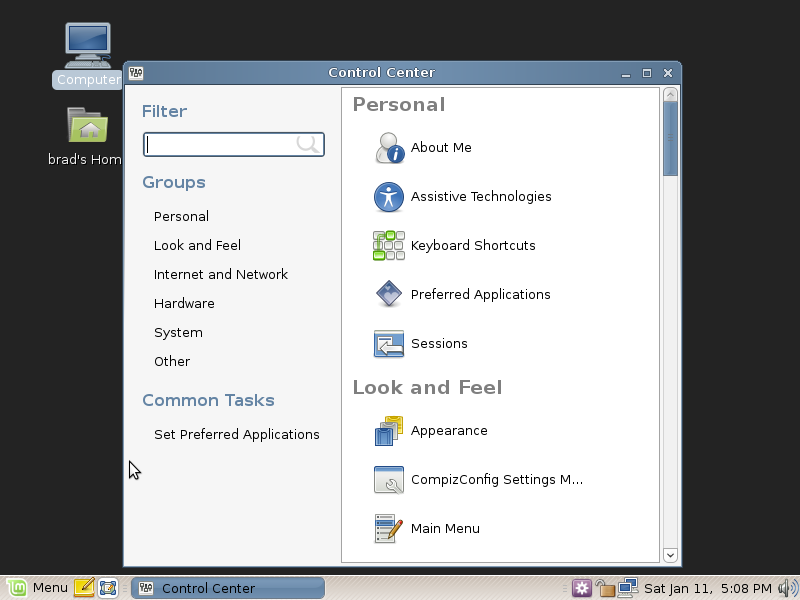This screenshot has width=800, height=600.
Task: Launch Assistive Technologies icon
Action: click(389, 197)
